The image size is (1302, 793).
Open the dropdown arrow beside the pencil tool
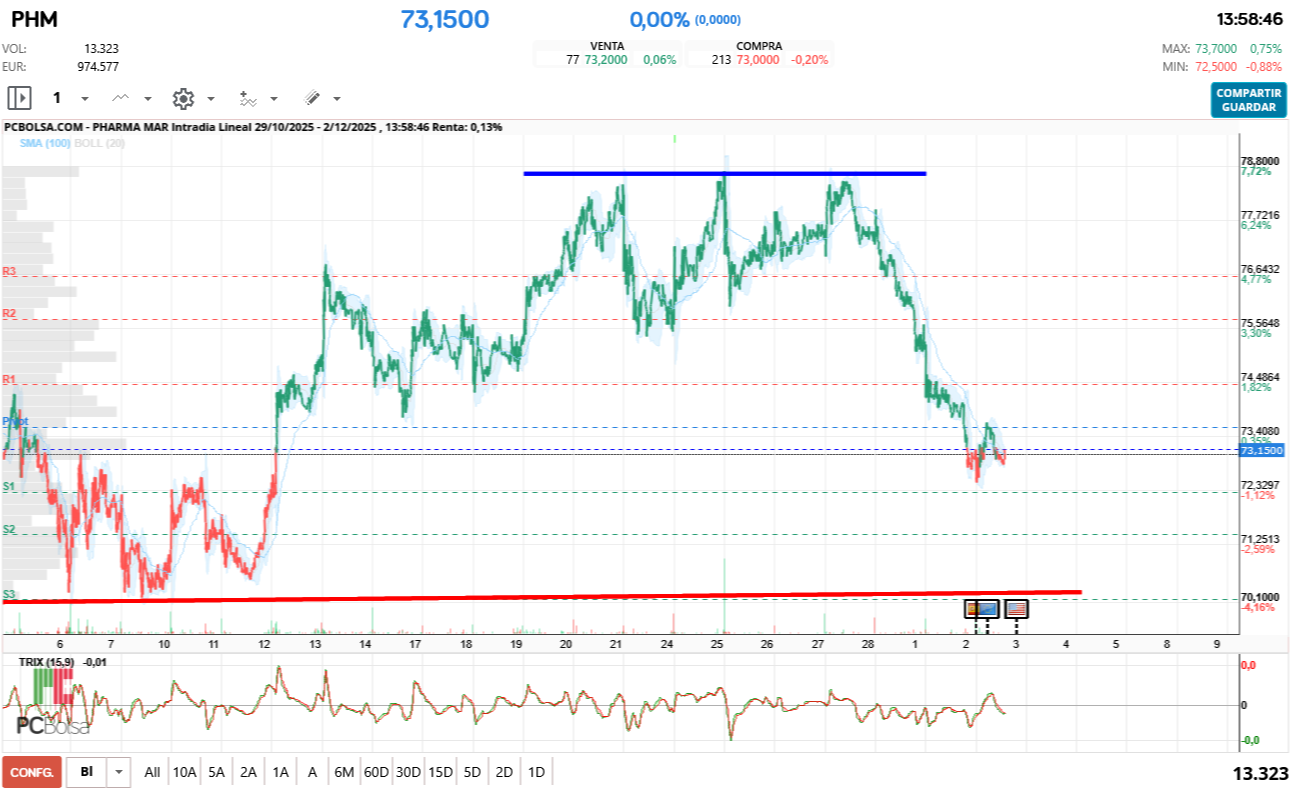[335, 98]
